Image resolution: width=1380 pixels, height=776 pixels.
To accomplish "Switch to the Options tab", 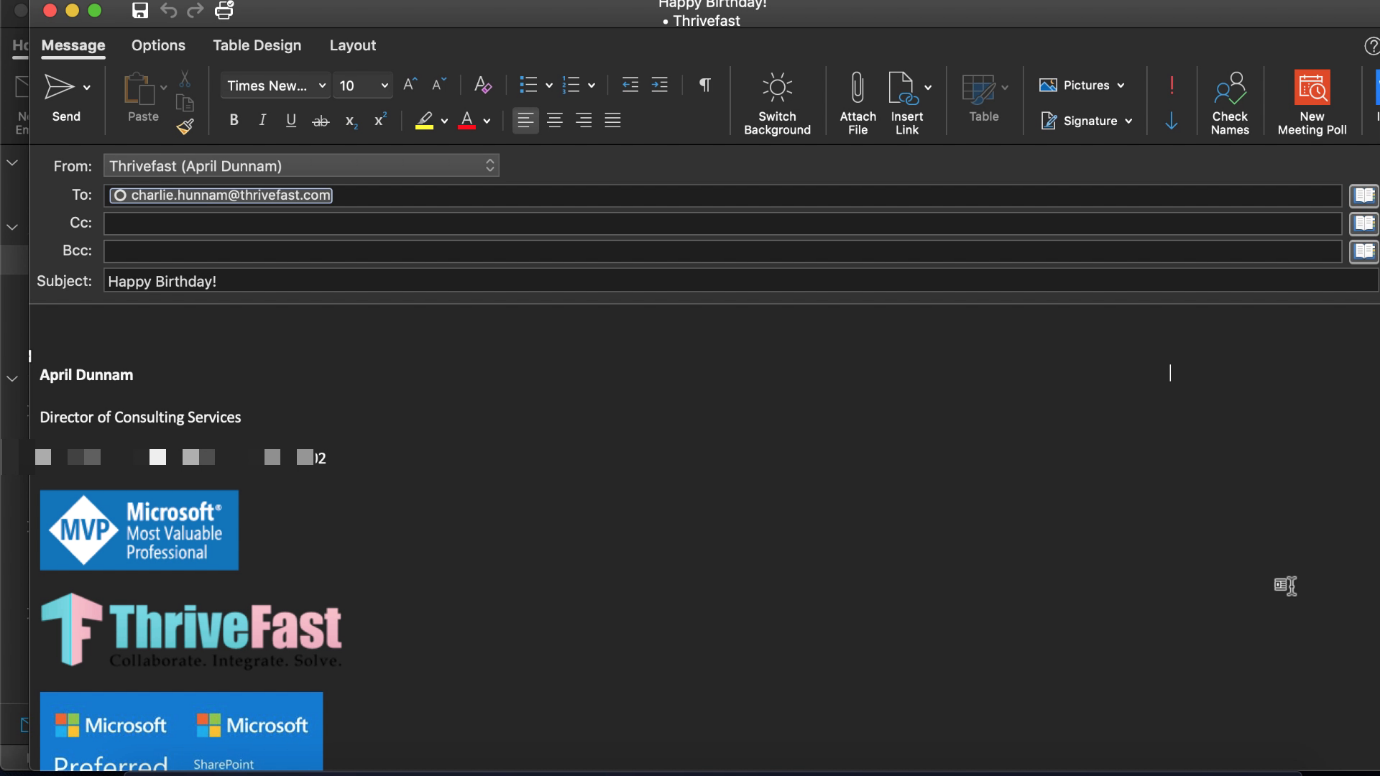I will (x=158, y=45).
